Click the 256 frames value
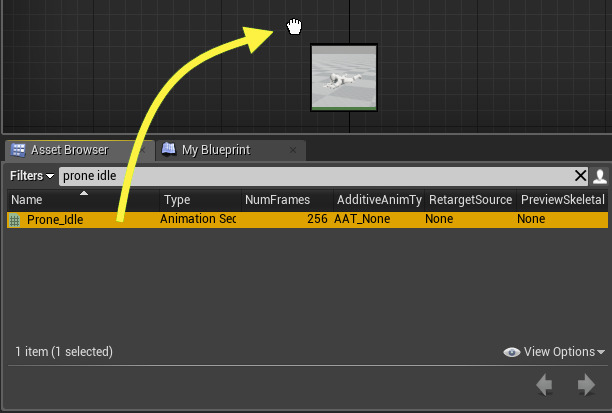612x413 pixels. click(317, 219)
